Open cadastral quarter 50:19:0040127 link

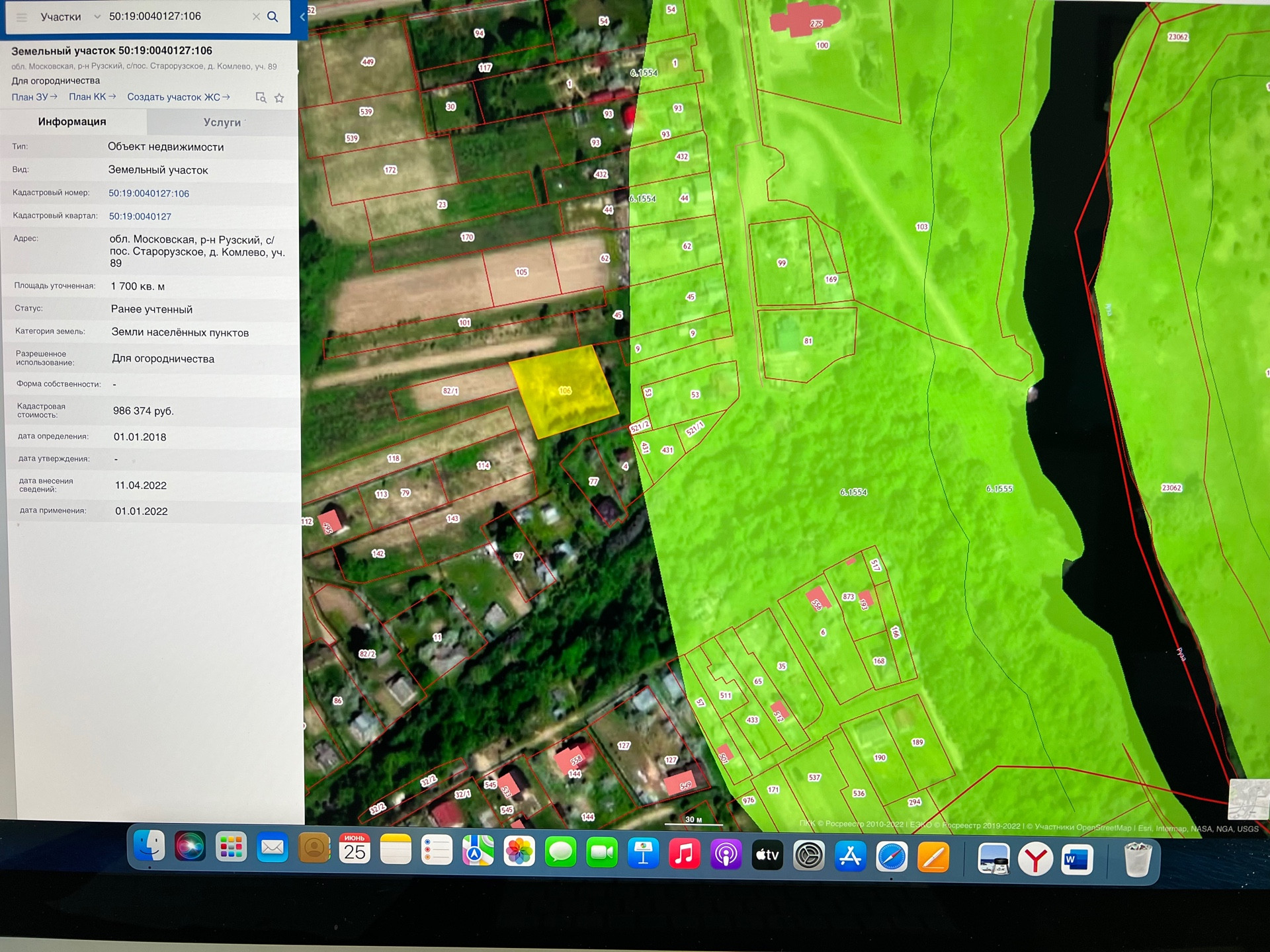tap(140, 217)
